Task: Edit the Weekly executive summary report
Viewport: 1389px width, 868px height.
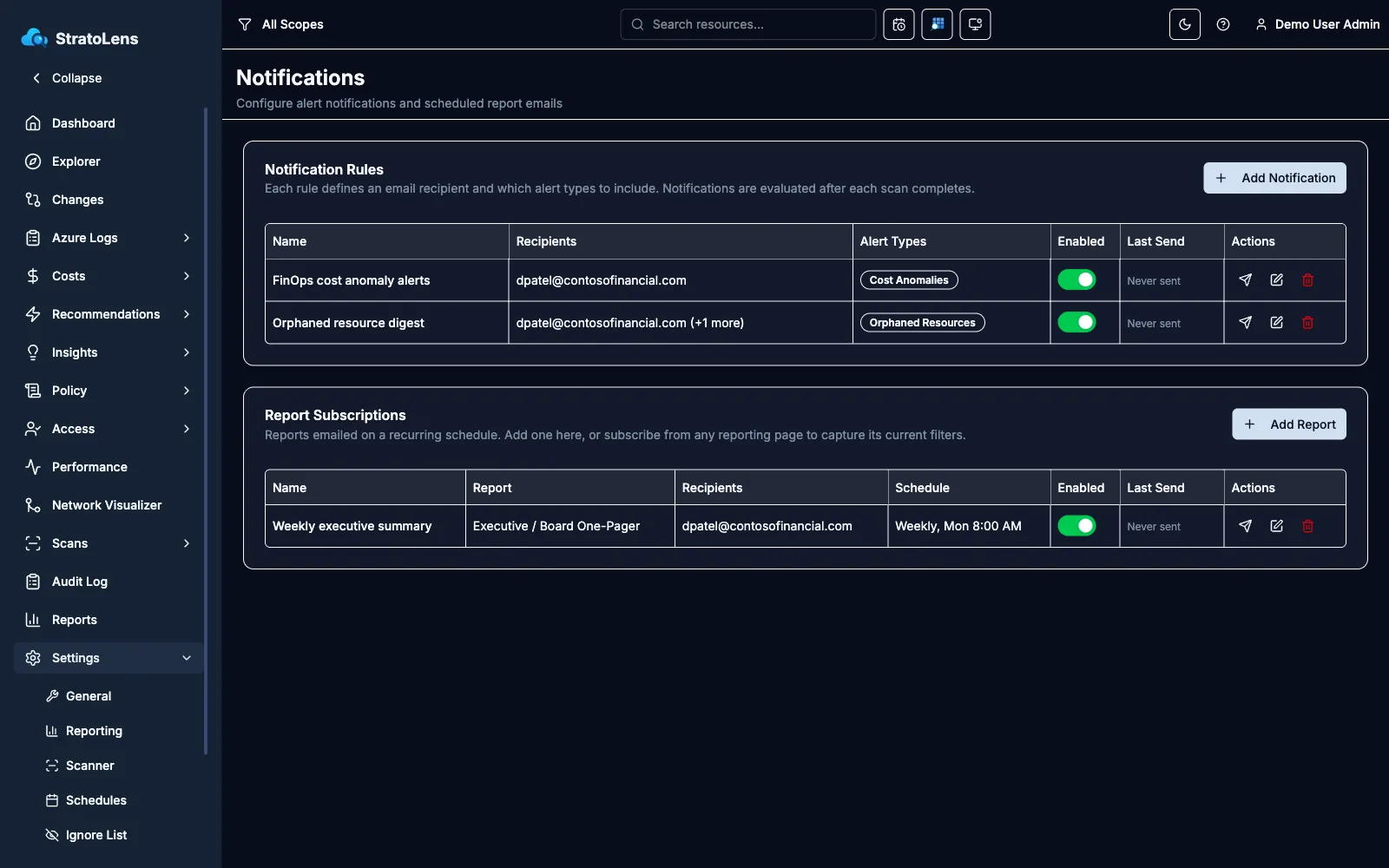Action: (x=1276, y=525)
